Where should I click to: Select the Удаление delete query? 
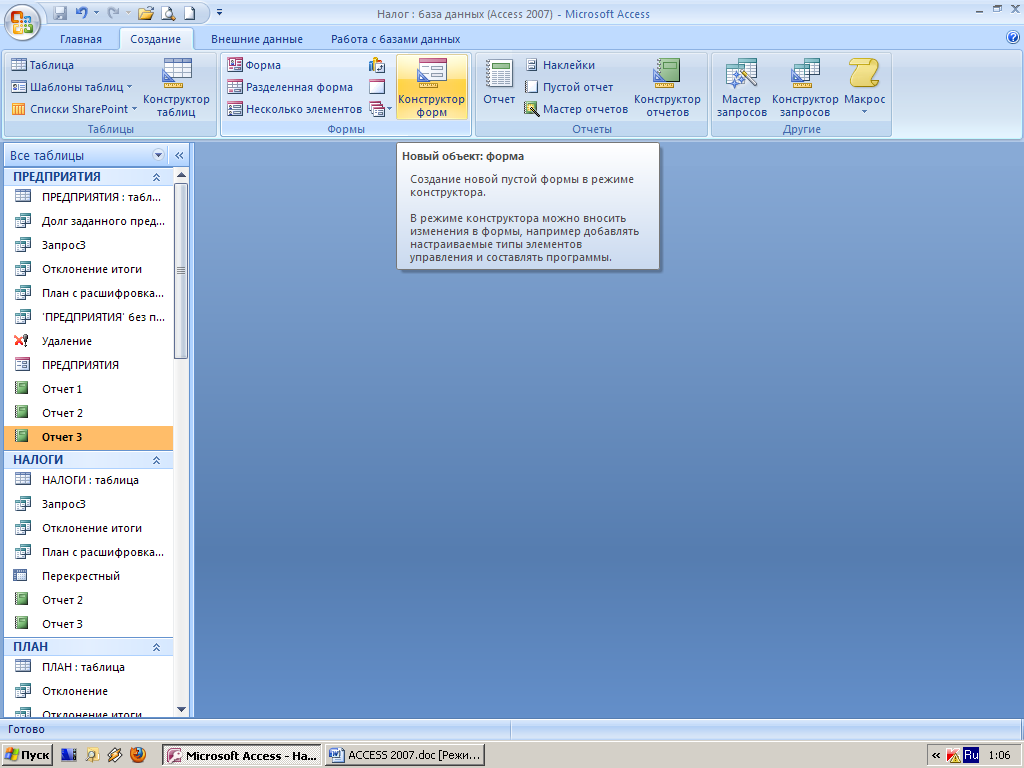pyautogui.click(x=88, y=341)
